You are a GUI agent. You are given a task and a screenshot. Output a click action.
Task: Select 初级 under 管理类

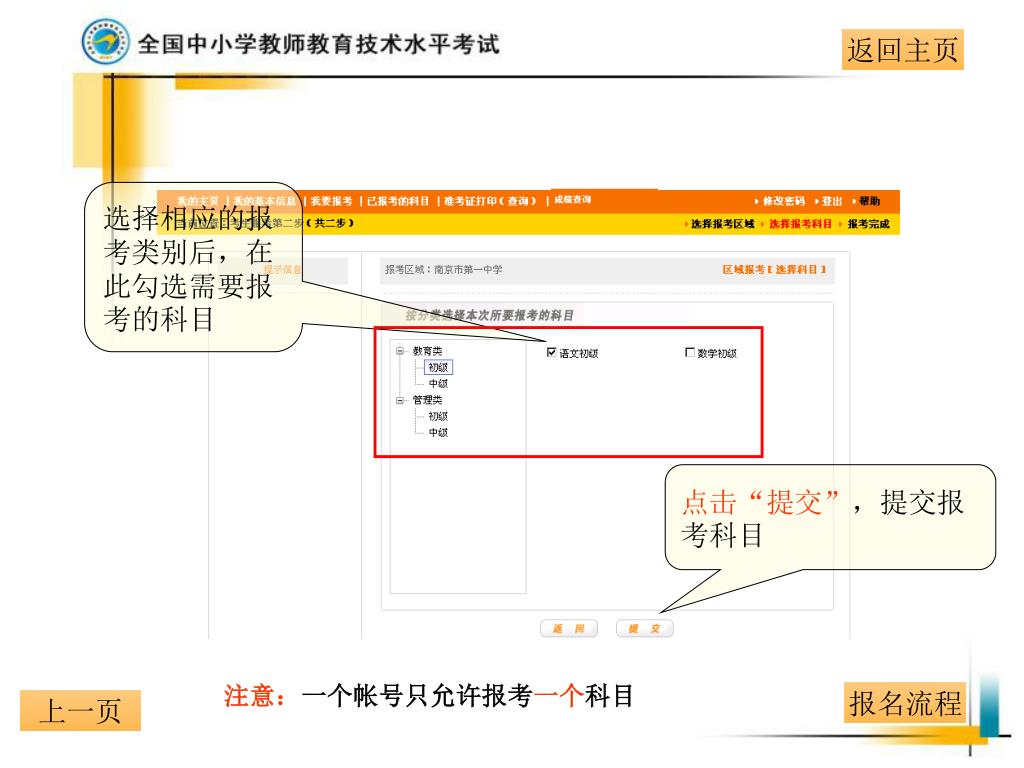[438, 417]
